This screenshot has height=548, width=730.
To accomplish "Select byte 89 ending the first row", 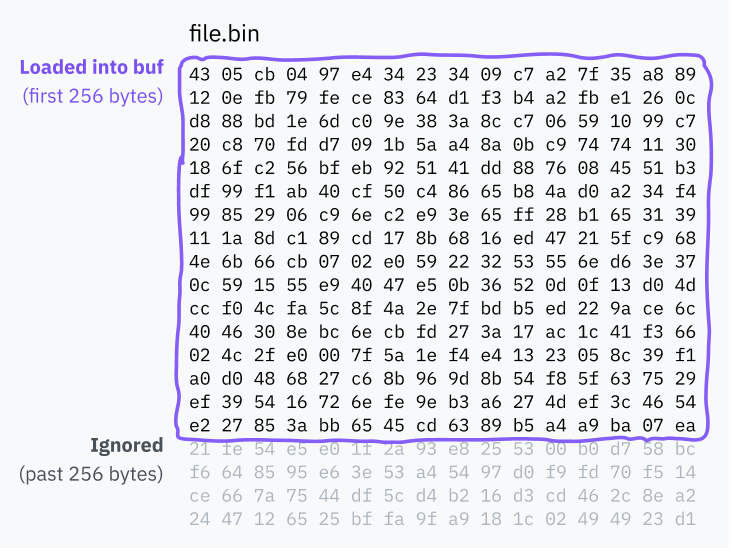I will click(684, 75).
